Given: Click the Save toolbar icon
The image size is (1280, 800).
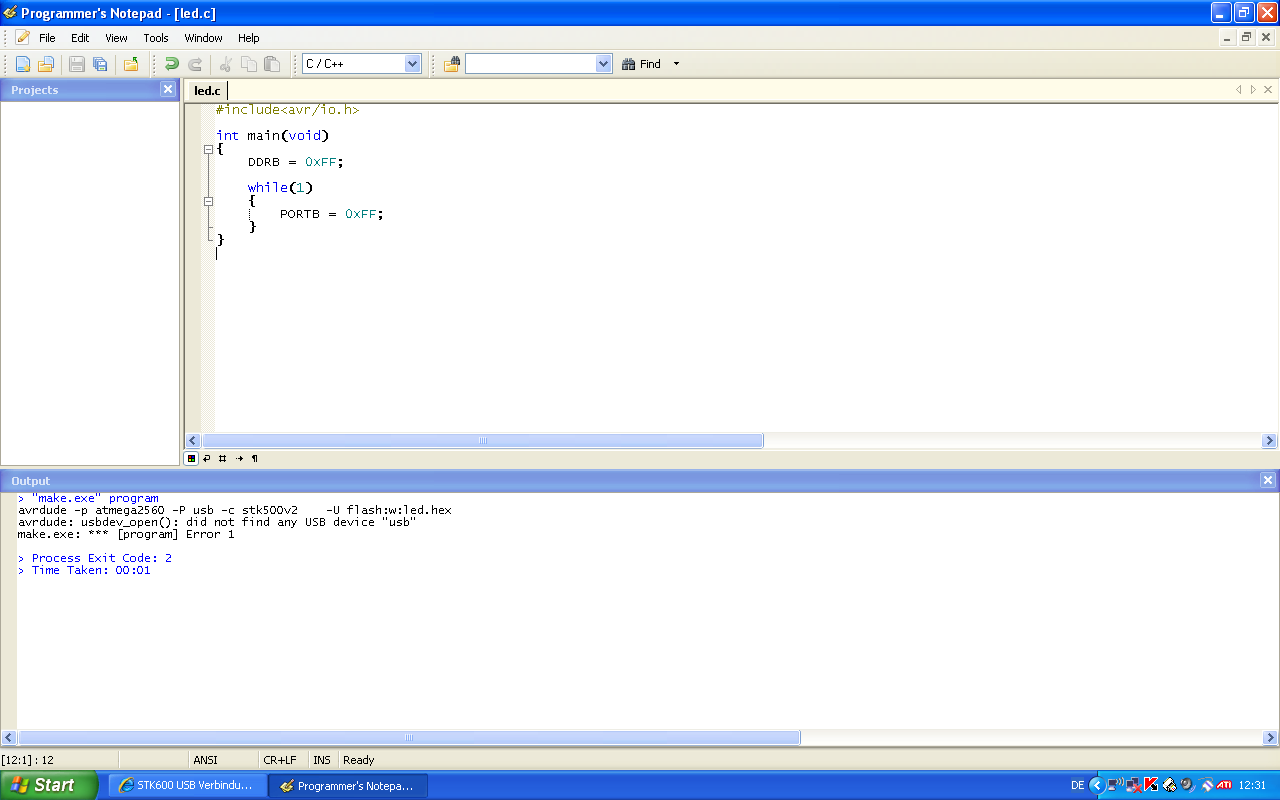Looking at the screenshot, I should point(76,64).
